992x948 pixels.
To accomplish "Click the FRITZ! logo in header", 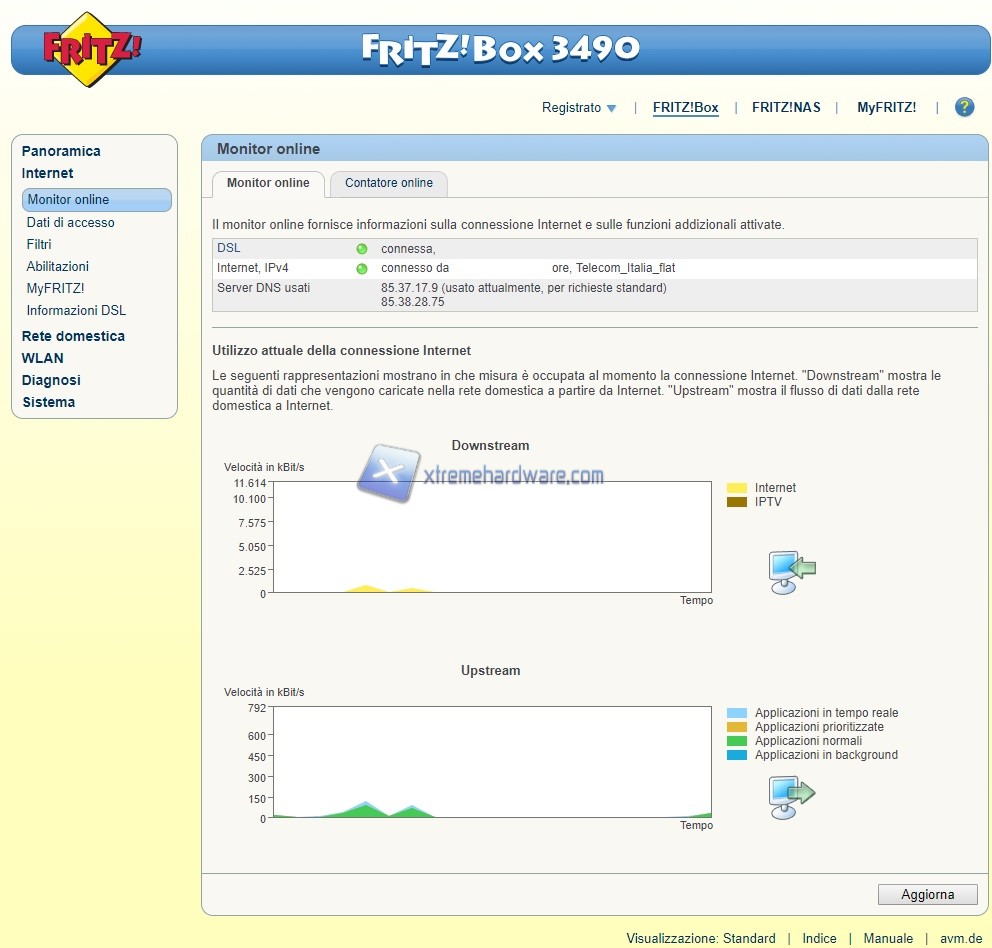I will [x=91, y=49].
